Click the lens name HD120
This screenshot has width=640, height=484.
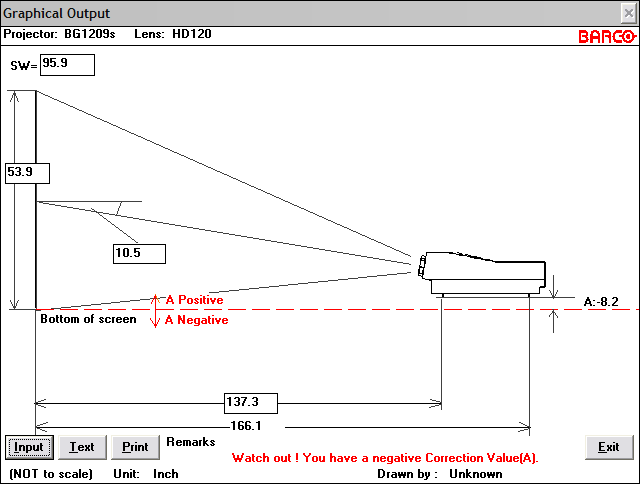[192, 34]
